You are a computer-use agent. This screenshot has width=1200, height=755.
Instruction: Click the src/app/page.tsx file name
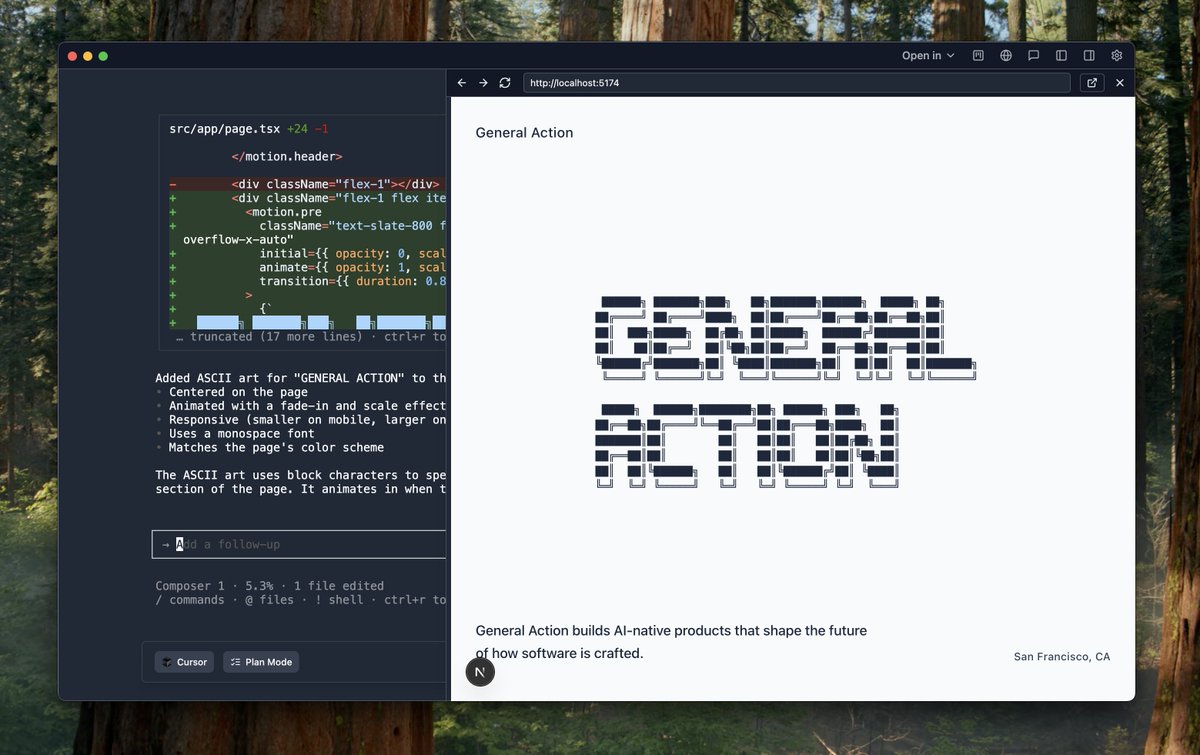pyautogui.click(x=225, y=129)
